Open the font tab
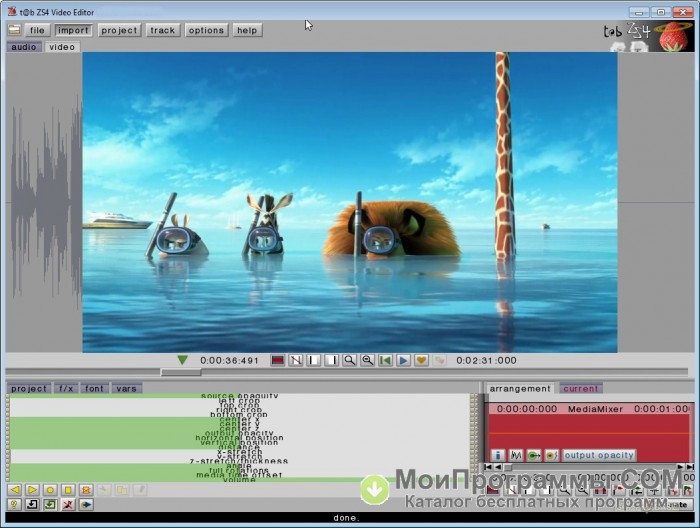This screenshot has height=528, width=700. tap(94, 388)
